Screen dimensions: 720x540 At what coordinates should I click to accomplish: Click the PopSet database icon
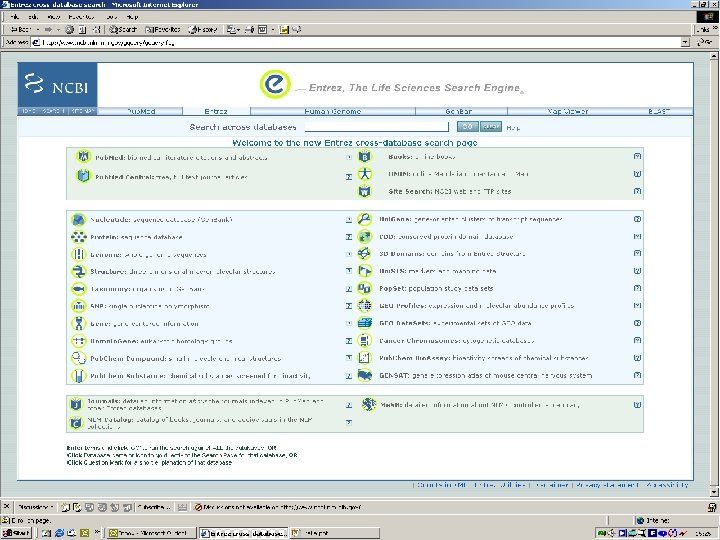(x=365, y=288)
